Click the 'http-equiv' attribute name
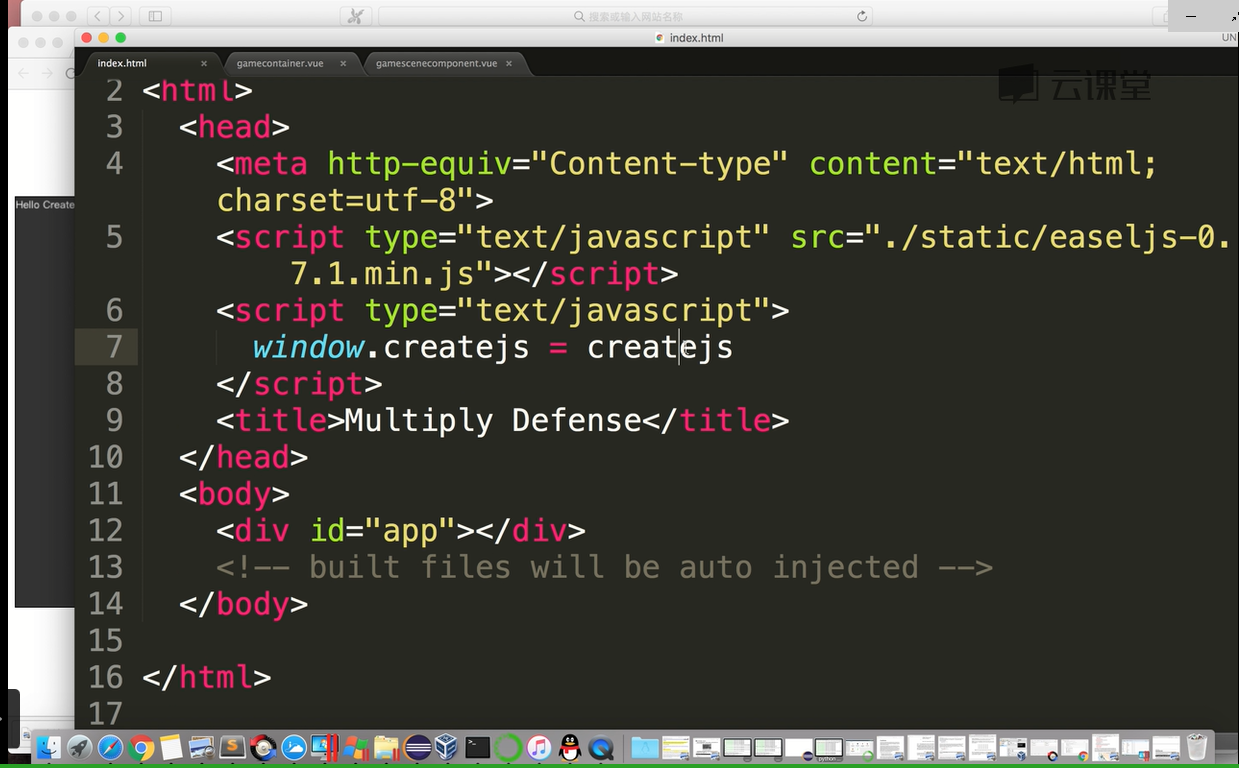Image resolution: width=1239 pixels, height=768 pixels. pyautogui.click(x=420, y=164)
